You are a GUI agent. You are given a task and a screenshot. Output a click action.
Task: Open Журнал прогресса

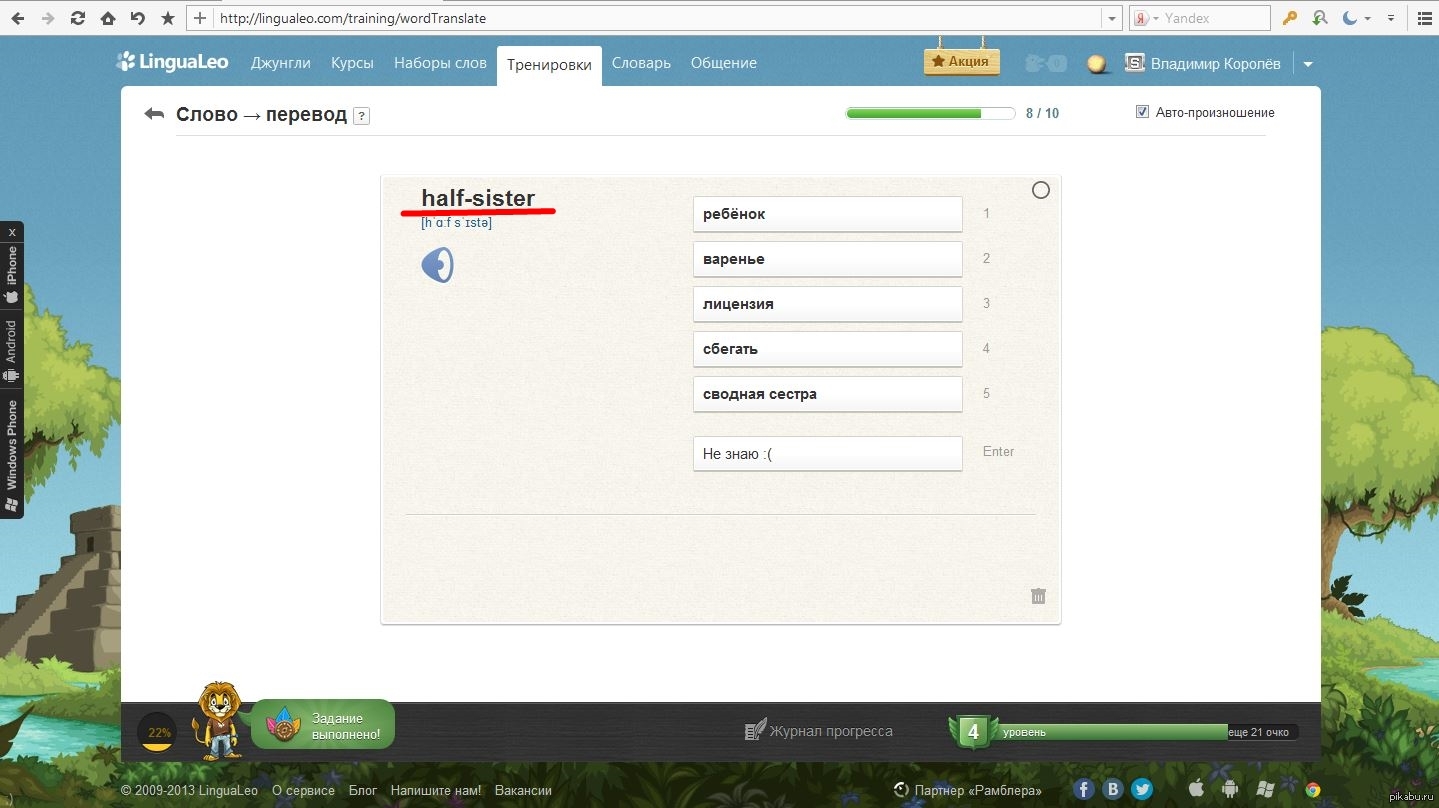point(819,731)
